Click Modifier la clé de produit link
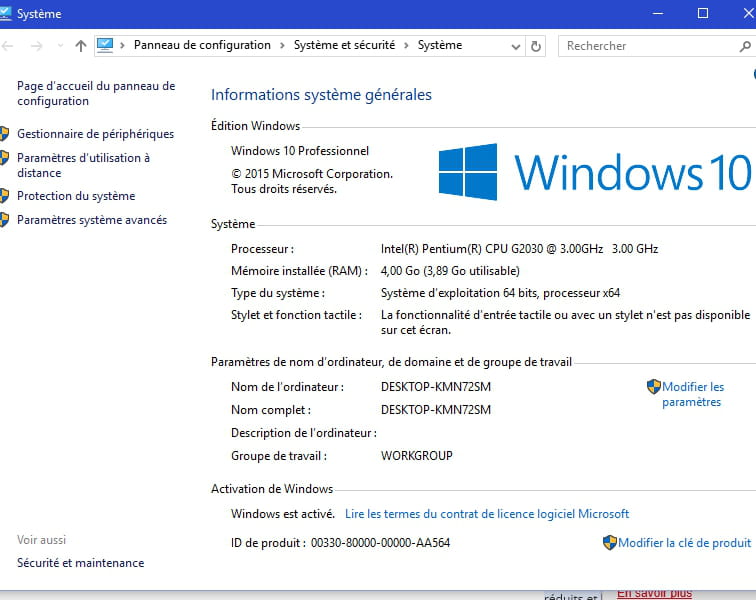The image size is (756, 600). click(685, 543)
